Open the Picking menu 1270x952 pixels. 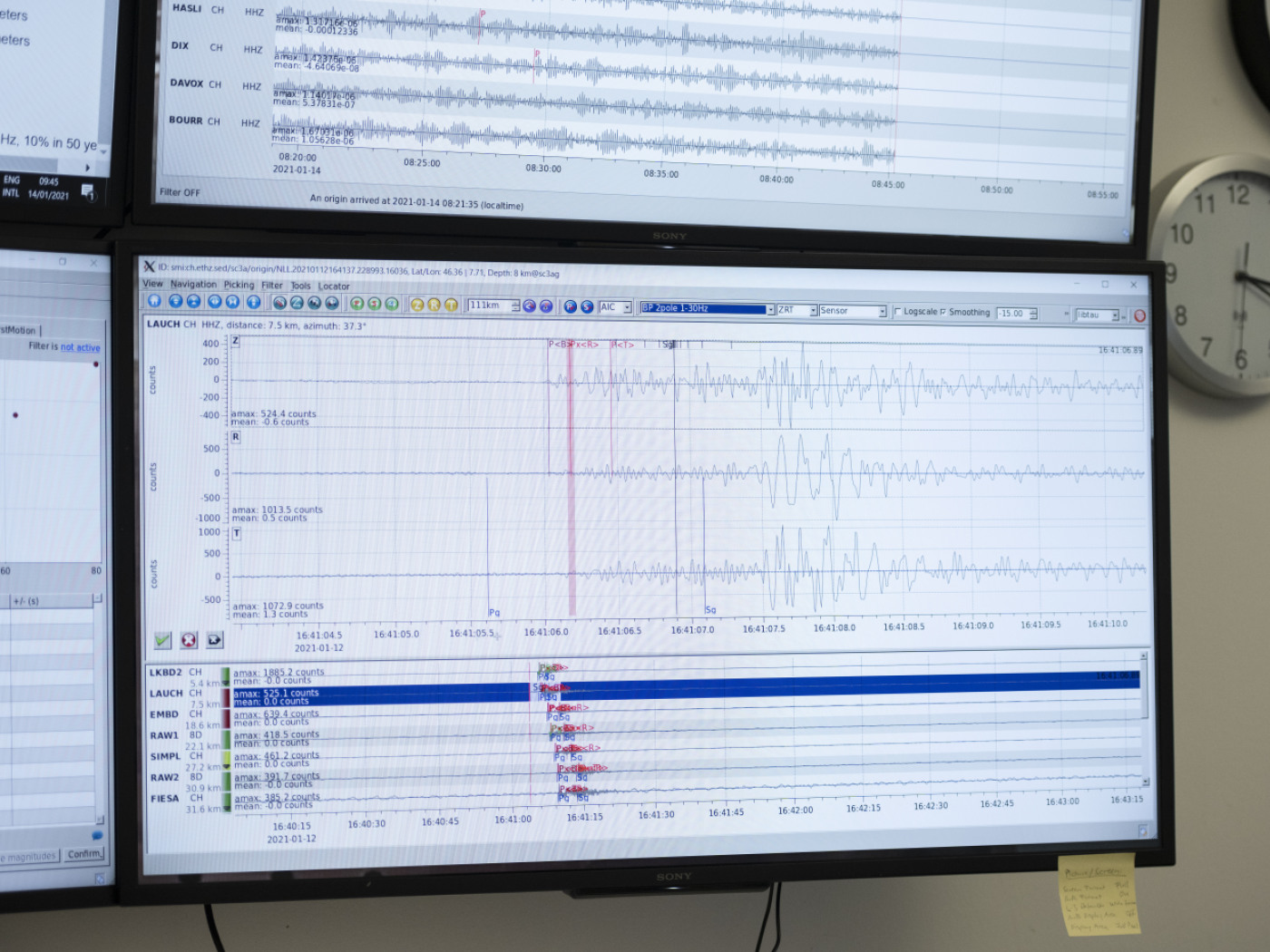[239, 285]
